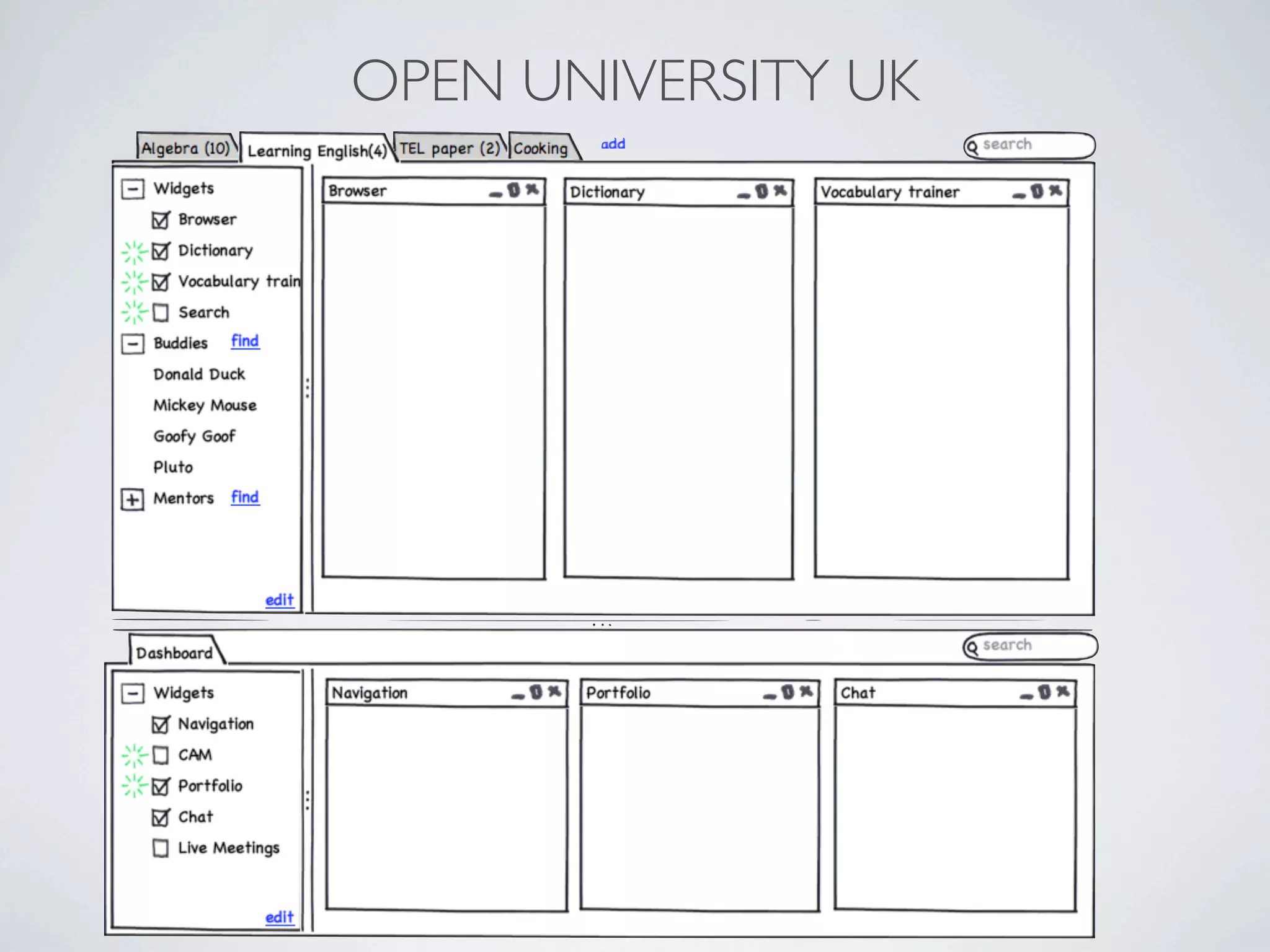This screenshot has height=952, width=1270.
Task: Expand the Mentors section
Action: (x=133, y=500)
